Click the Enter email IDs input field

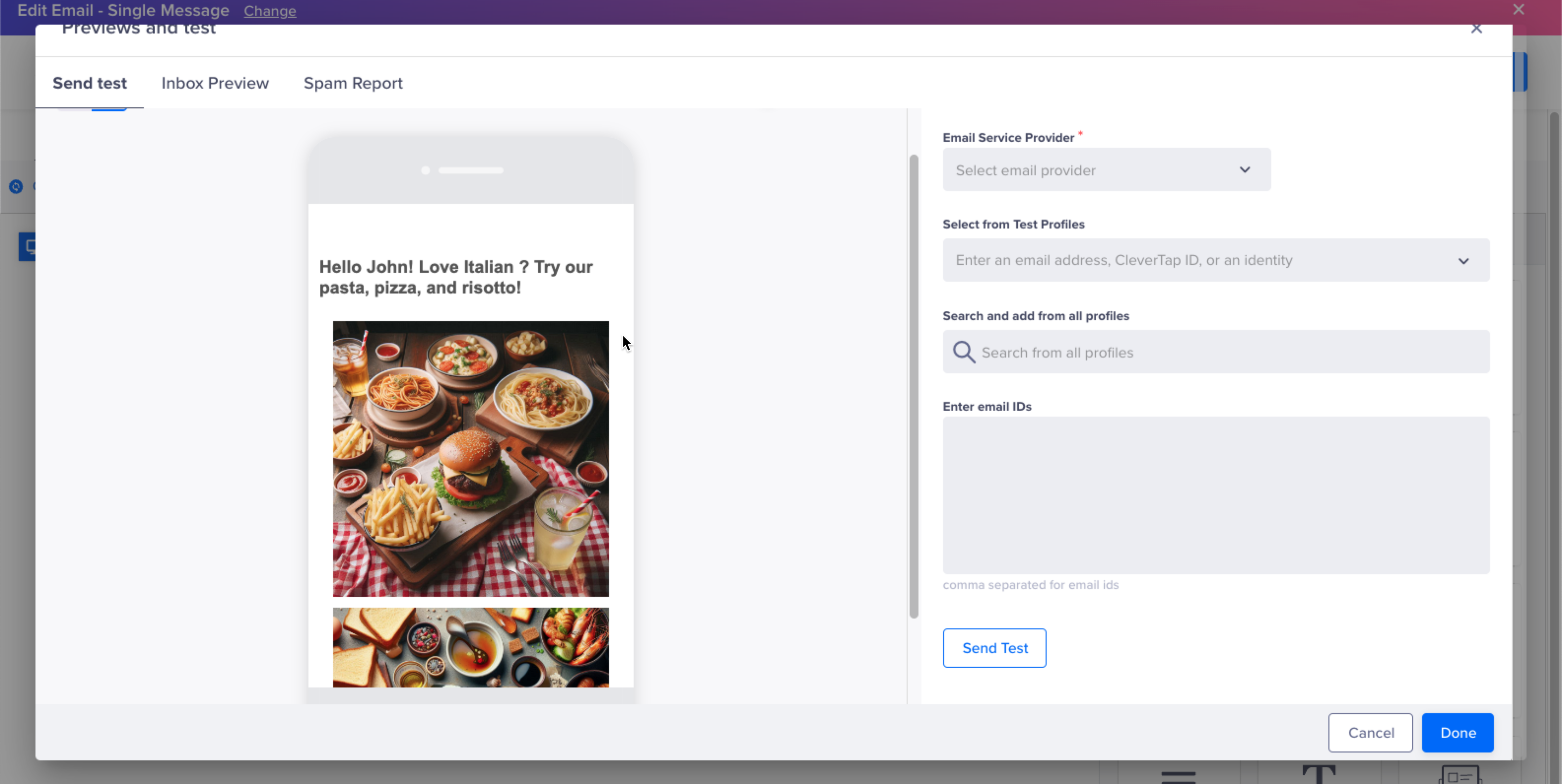(1216, 496)
